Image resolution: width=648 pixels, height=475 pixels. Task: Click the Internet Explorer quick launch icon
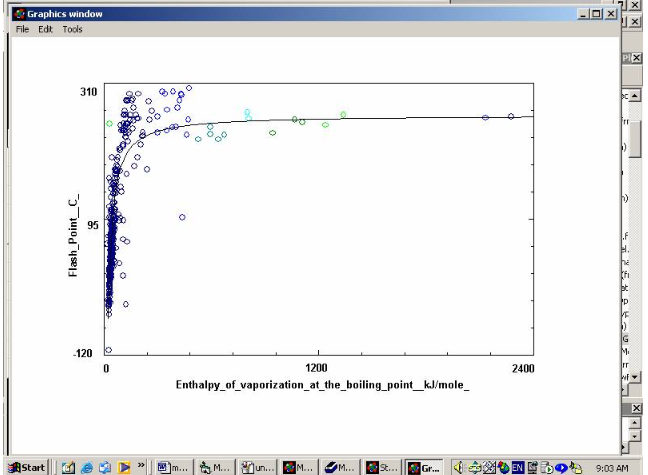pyautogui.click(x=87, y=467)
